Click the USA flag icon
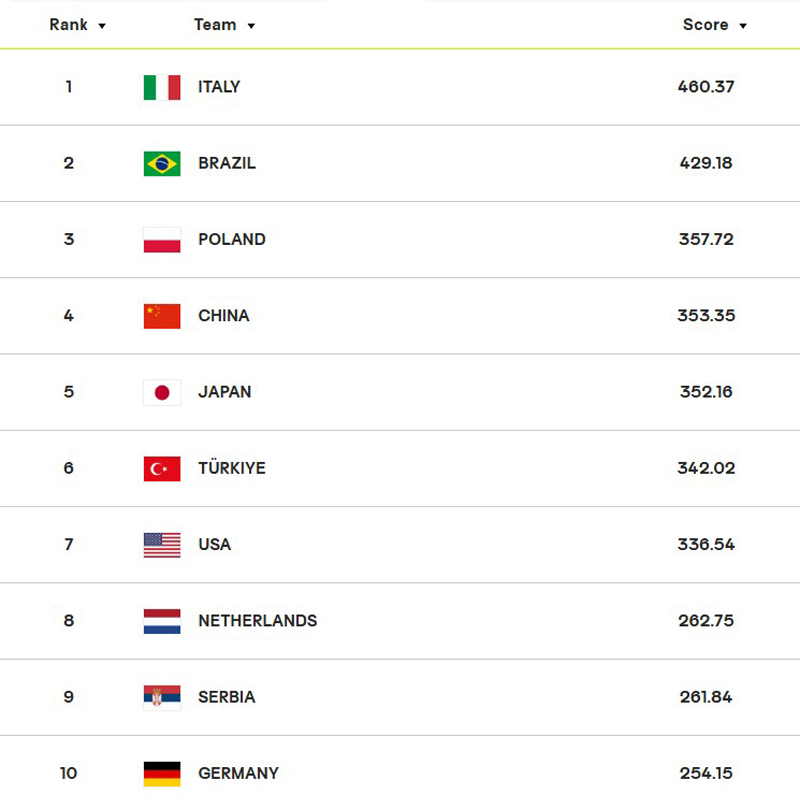 pyautogui.click(x=162, y=545)
